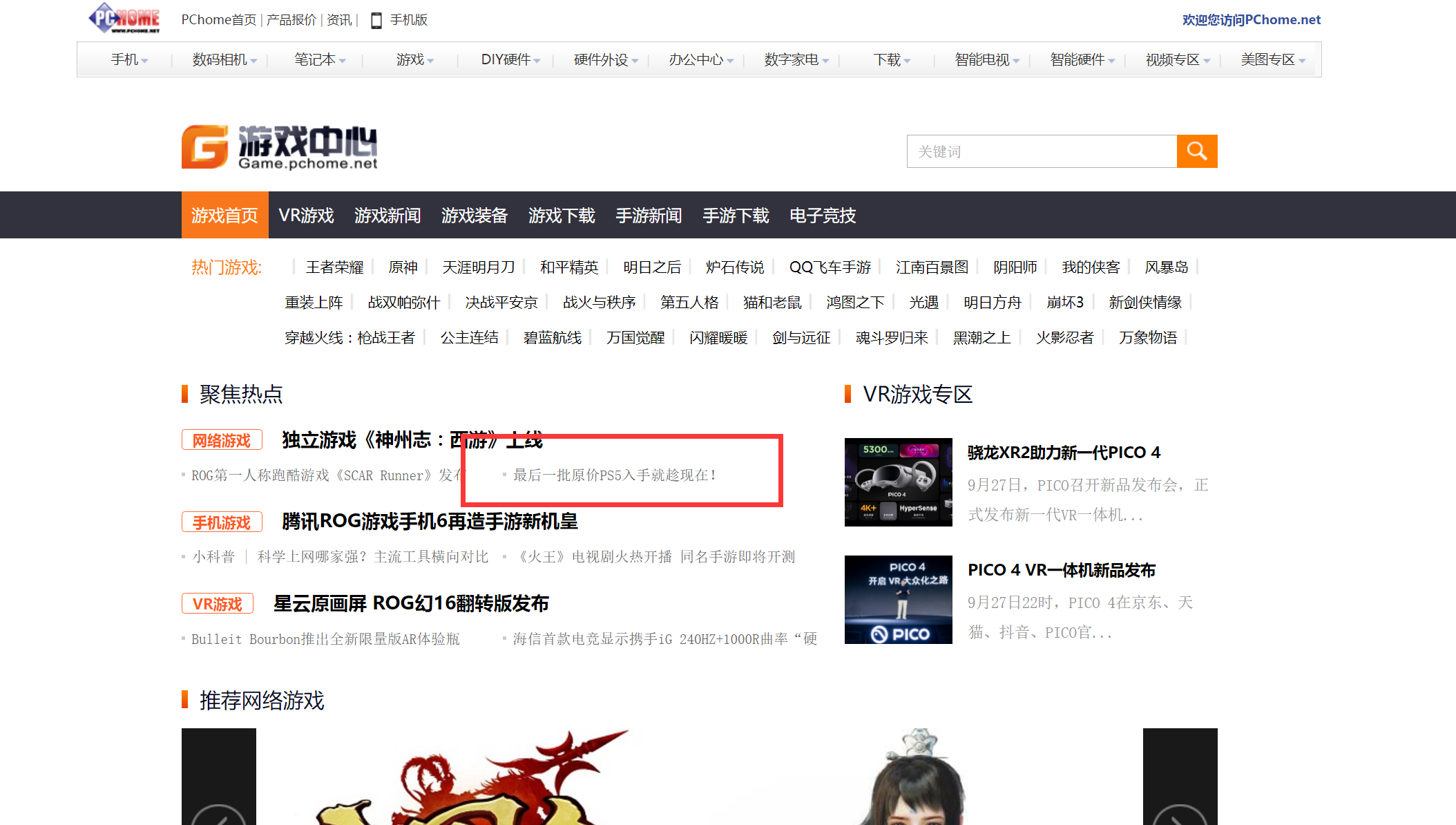
Task: Click the VR游戏 orange category badge
Action: point(218,604)
